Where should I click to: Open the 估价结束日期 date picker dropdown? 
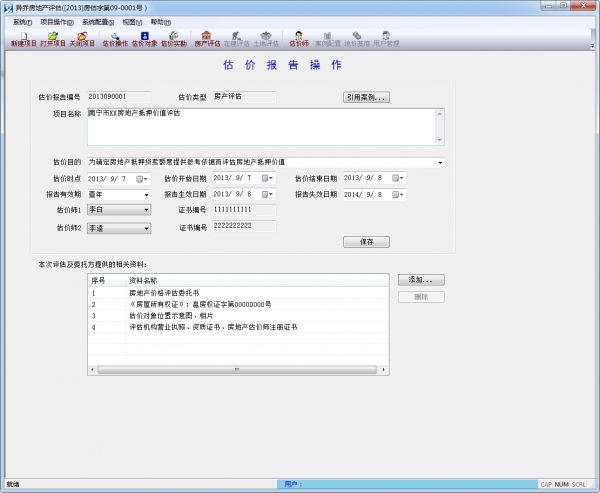point(398,178)
